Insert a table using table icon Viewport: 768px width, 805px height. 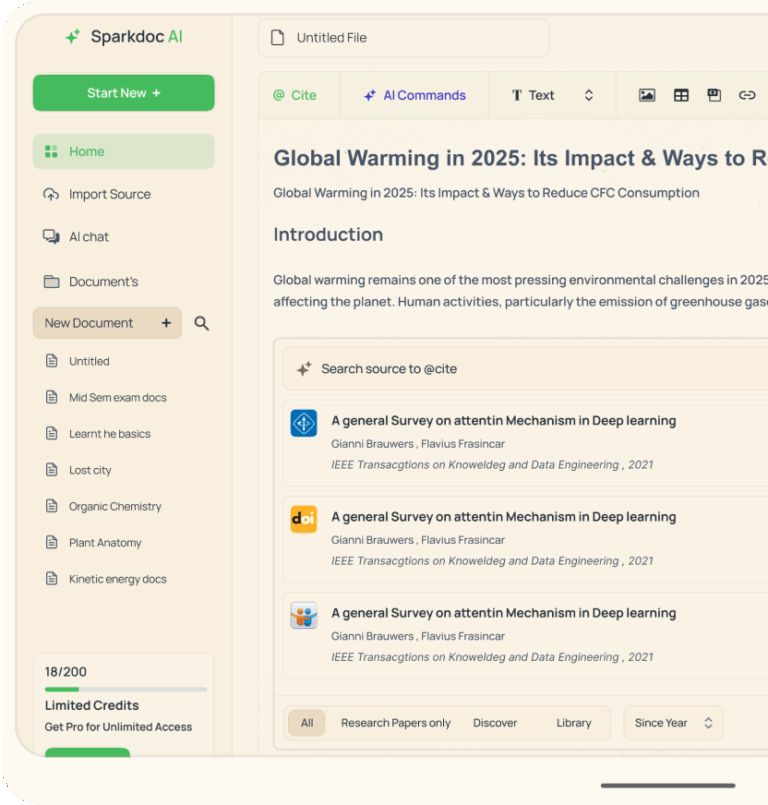pyautogui.click(x=681, y=95)
